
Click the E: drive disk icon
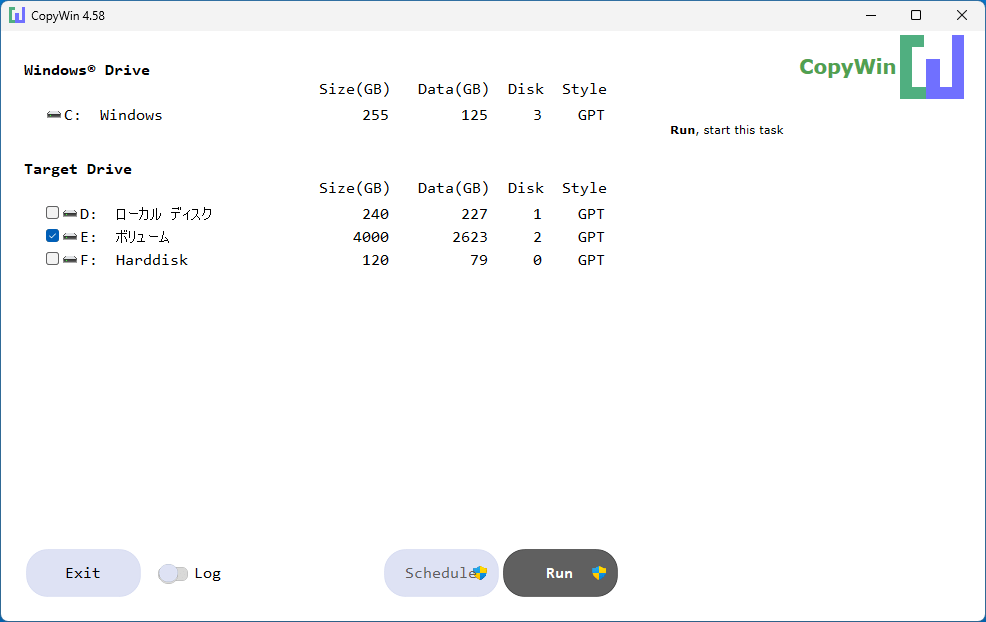click(x=70, y=237)
